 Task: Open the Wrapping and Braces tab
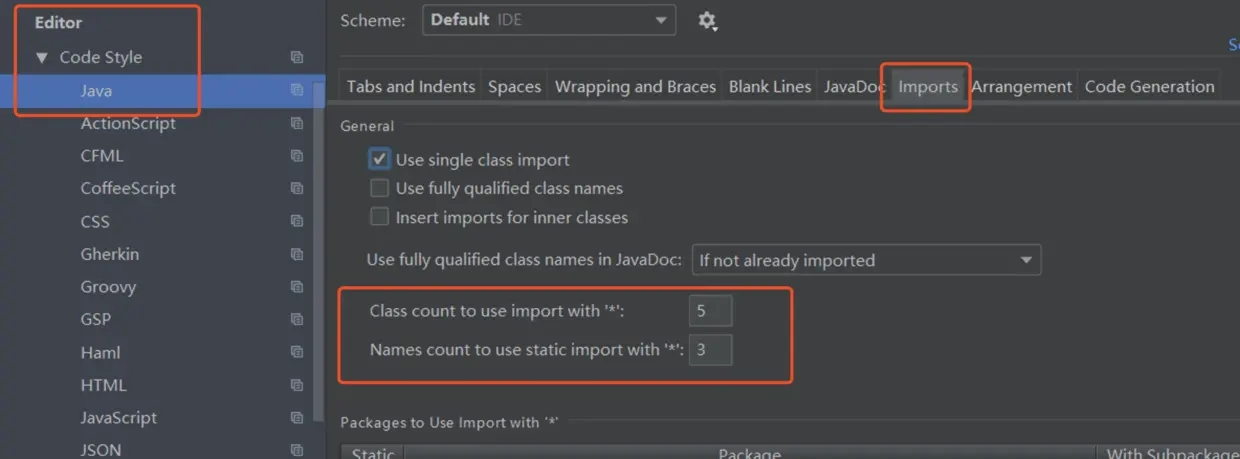point(635,87)
